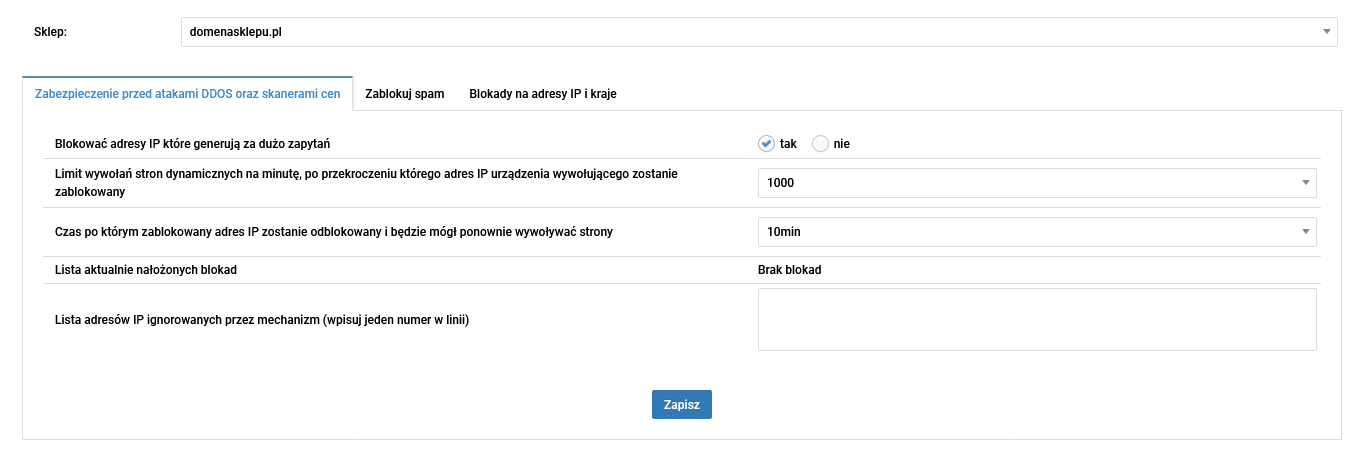The height and width of the screenshot is (455, 1367).
Task: Click the "Czas po którym zablokowany adres" label
Action: point(333,232)
